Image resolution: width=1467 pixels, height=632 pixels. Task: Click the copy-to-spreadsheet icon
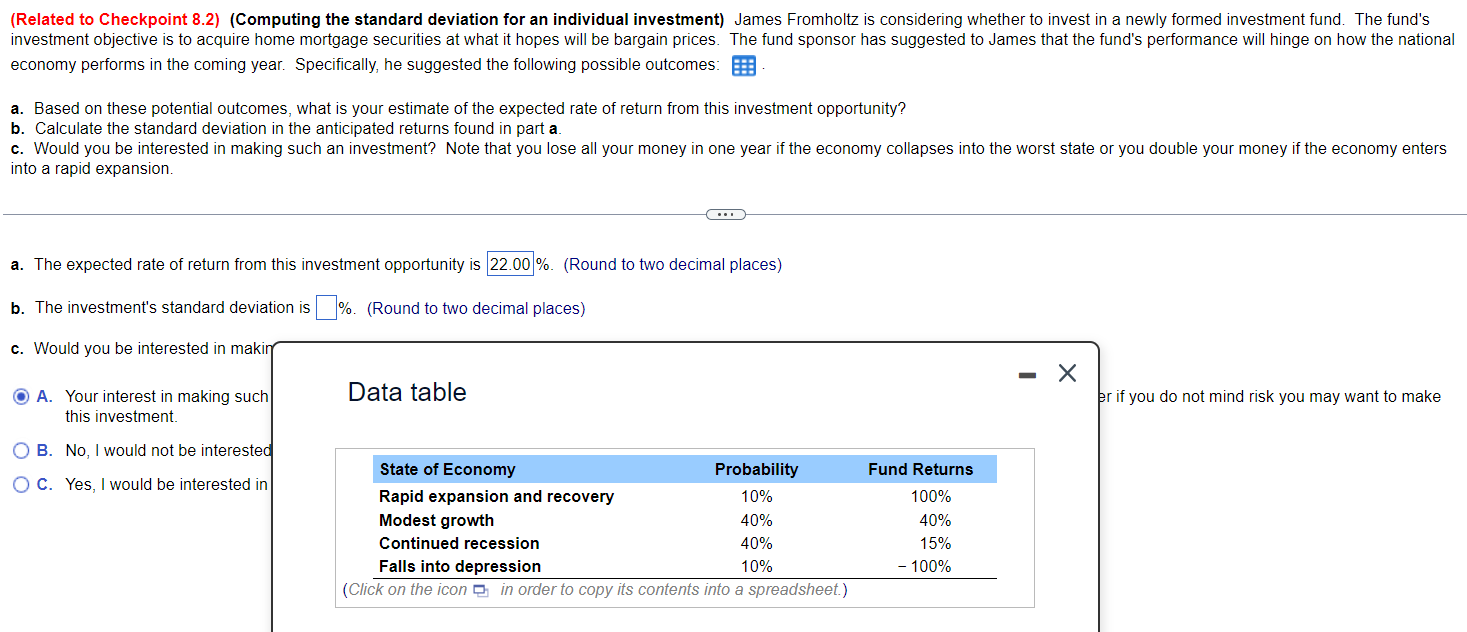[481, 591]
